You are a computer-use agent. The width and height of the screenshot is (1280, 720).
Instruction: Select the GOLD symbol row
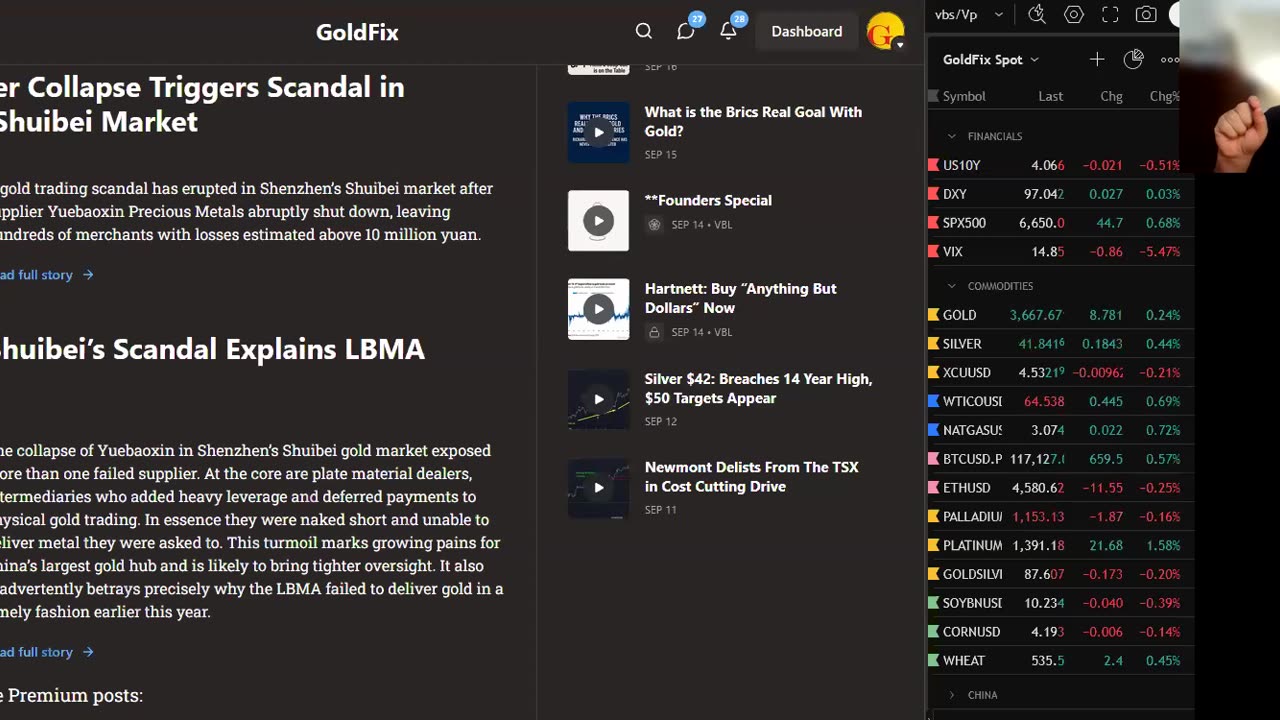[1060, 315]
